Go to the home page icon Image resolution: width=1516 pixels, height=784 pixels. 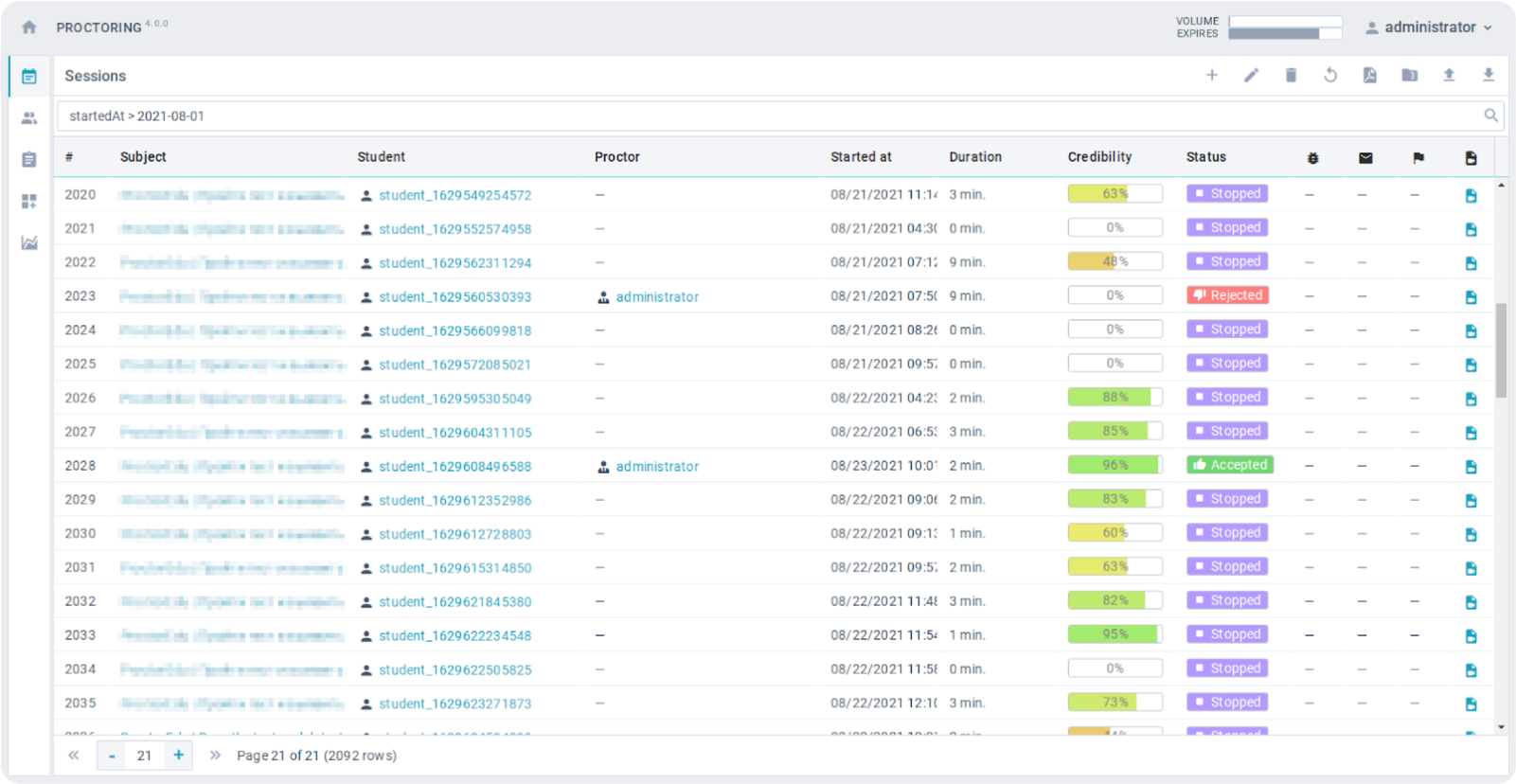point(29,27)
